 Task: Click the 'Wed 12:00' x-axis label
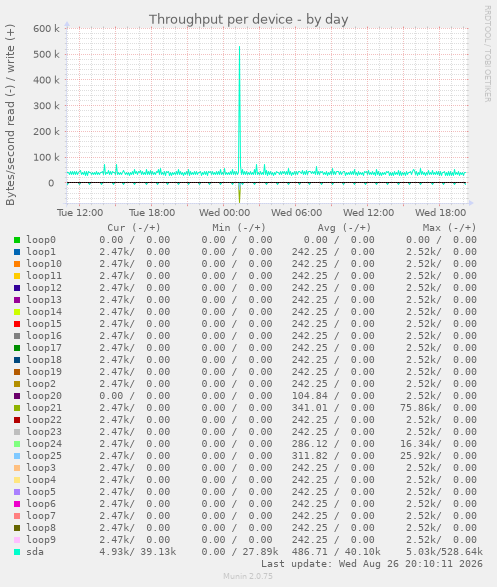click(x=369, y=213)
